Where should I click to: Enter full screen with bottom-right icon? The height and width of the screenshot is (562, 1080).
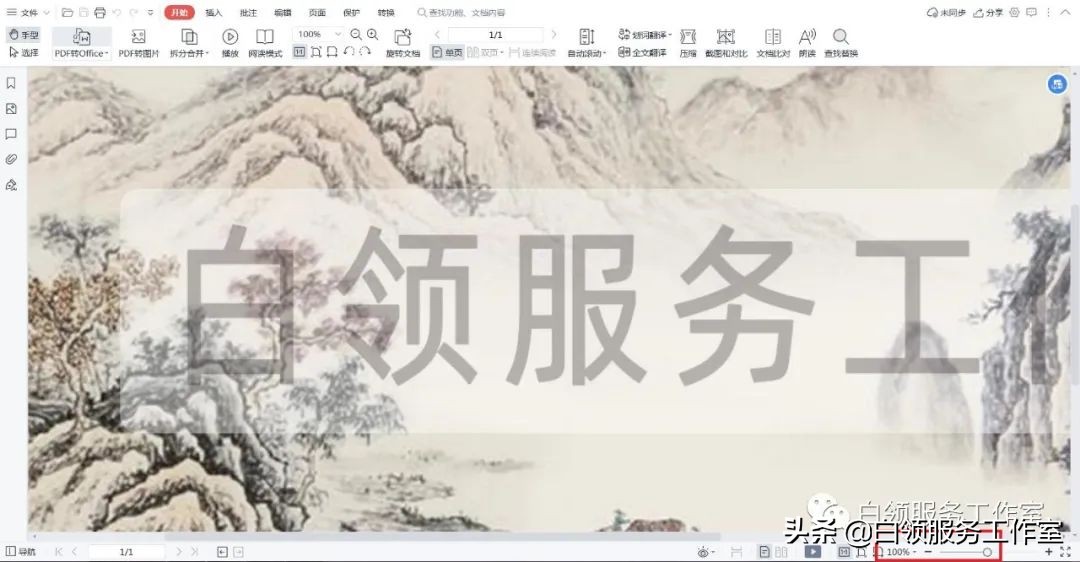(1066, 552)
